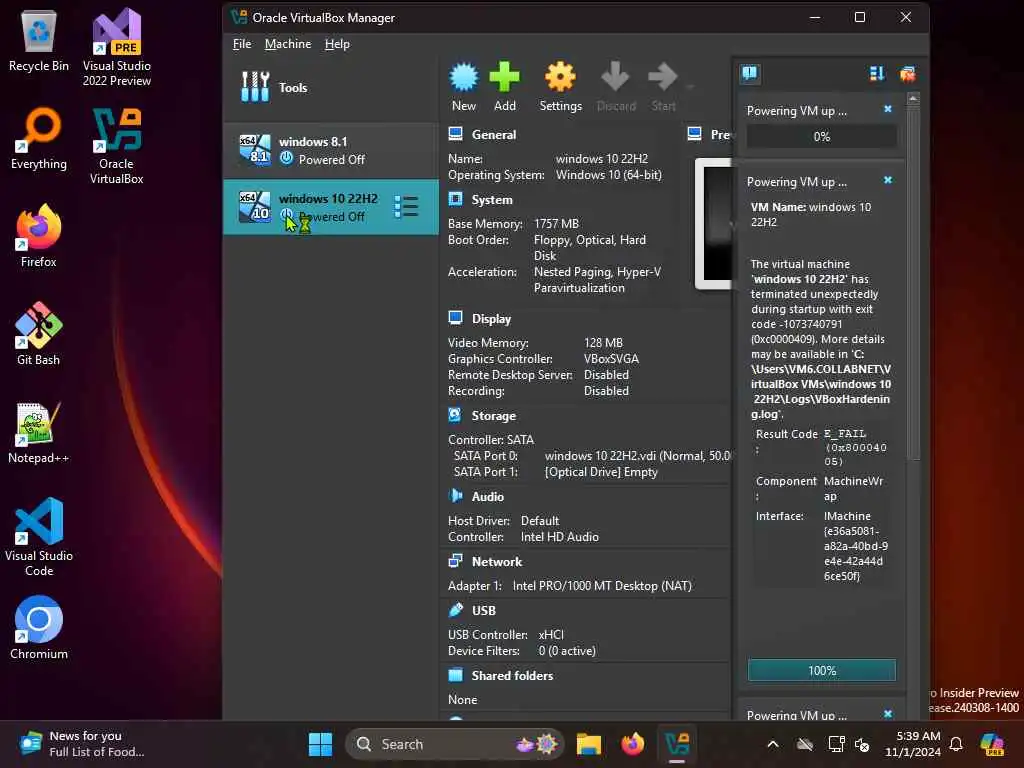Click the VM preview thumbnail
The height and width of the screenshot is (768, 1024).
click(713, 223)
